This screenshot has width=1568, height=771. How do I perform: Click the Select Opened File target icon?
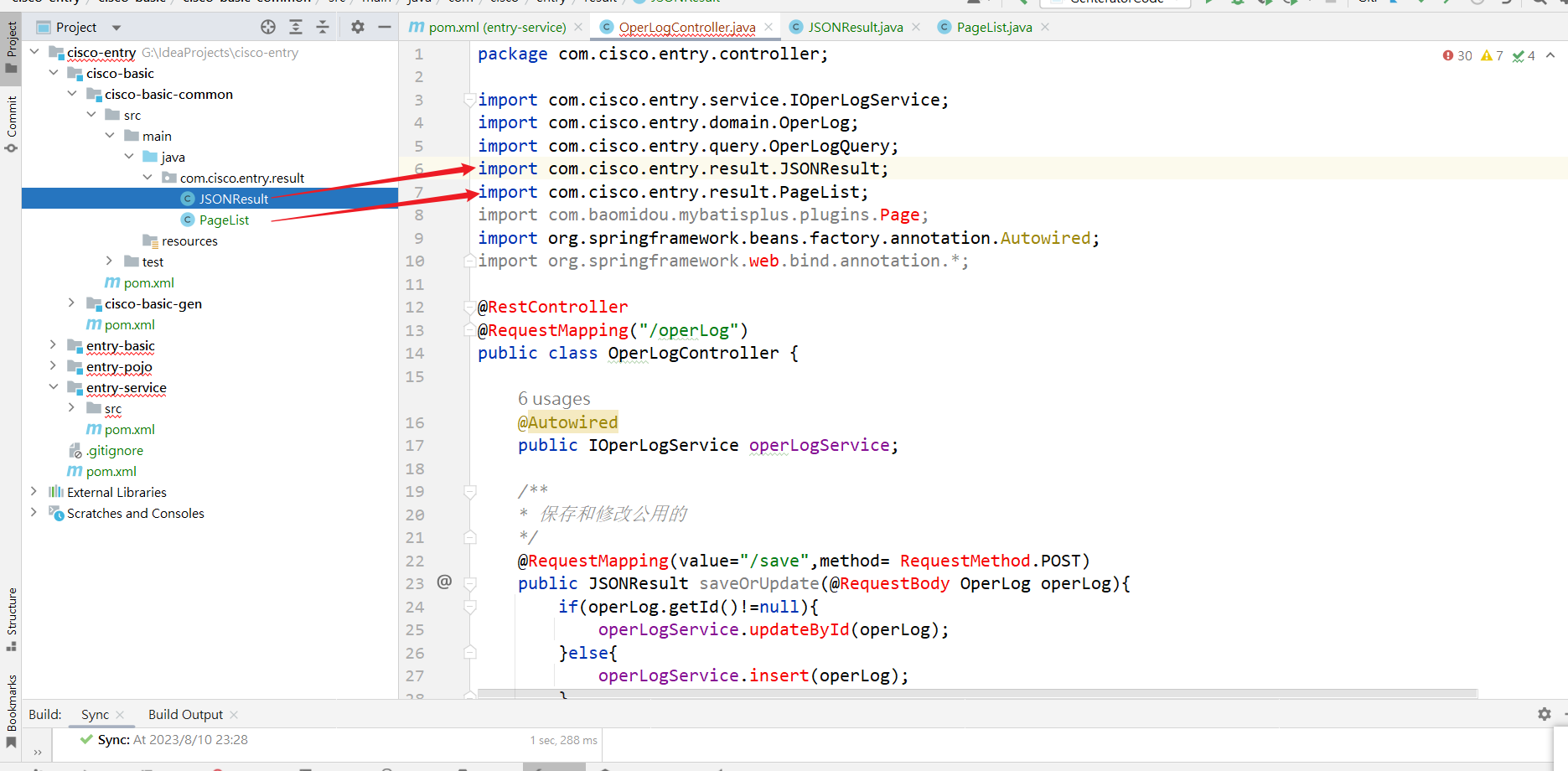pyautogui.click(x=268, y=27)
